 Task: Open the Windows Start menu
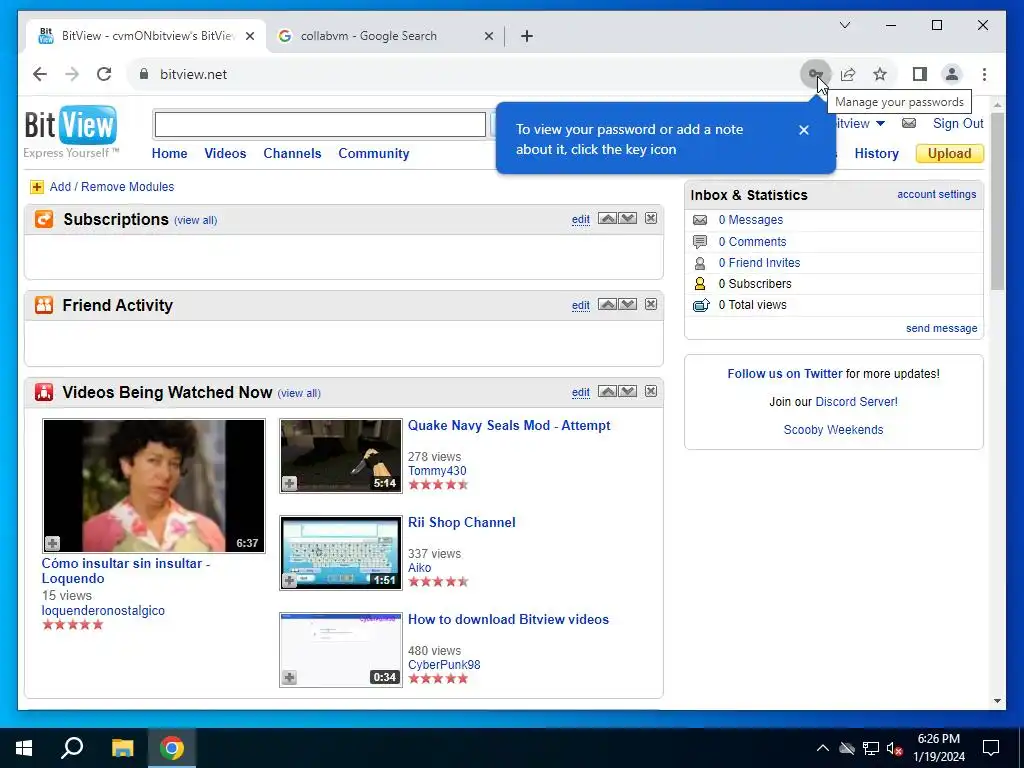pos(24,748)
